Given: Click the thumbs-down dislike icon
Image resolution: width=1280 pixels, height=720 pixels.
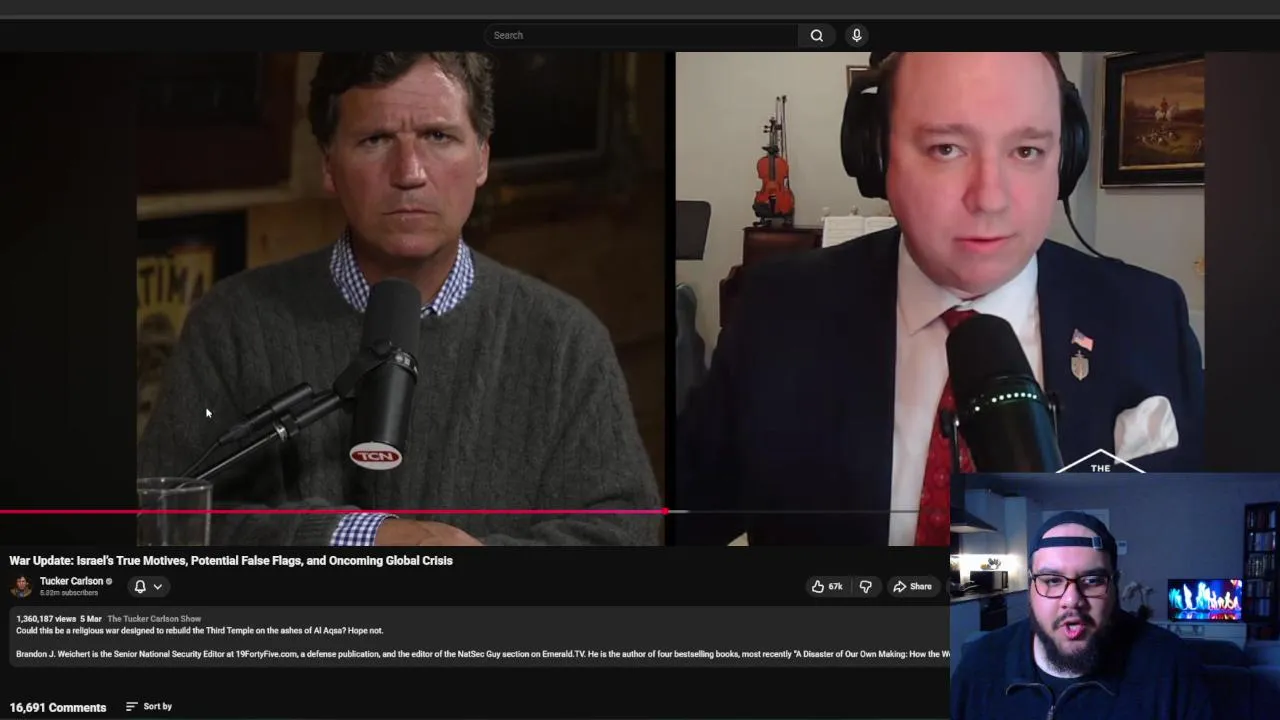Looking at the screenshot, I should point(866,587).
